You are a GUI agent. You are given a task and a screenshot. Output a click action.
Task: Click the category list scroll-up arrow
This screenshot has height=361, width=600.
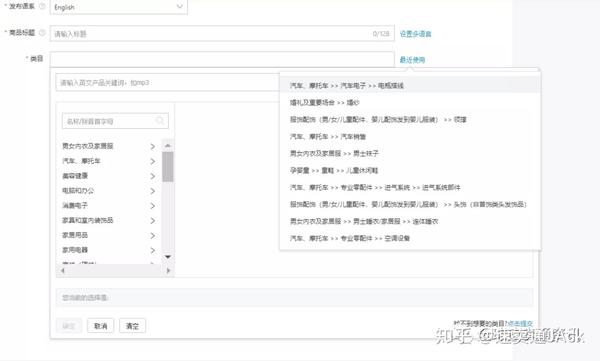(x=168, y=145)
